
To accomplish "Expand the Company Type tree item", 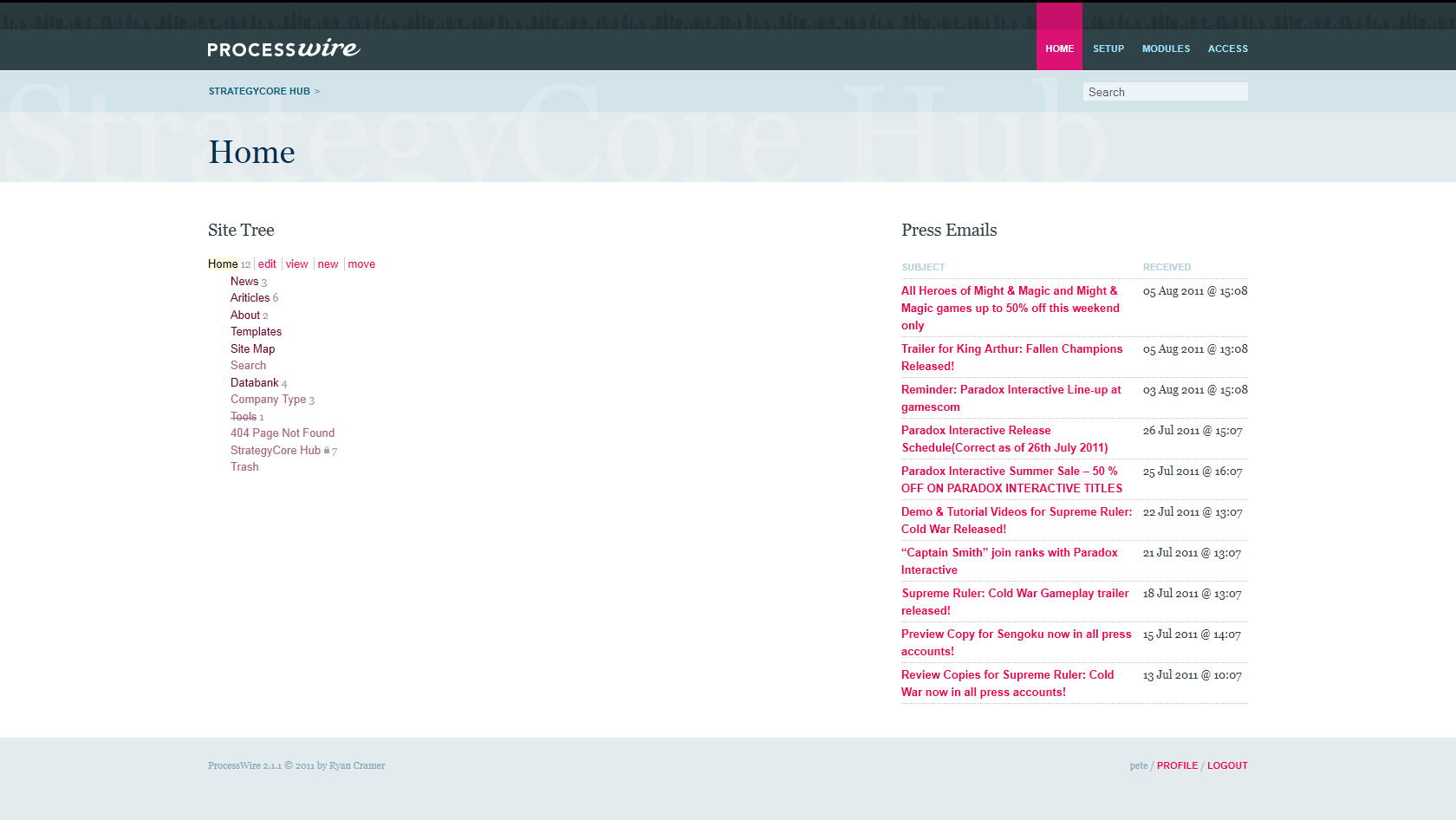I will [269, 400].
